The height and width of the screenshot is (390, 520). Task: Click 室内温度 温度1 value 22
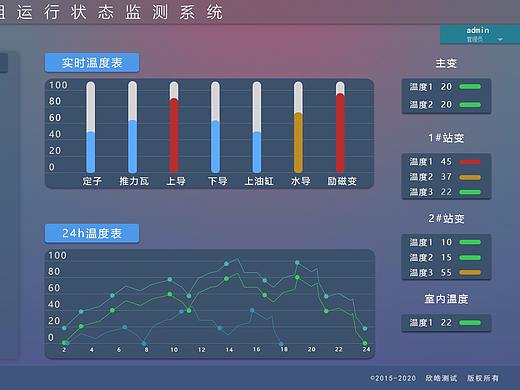tap(446, 323)
